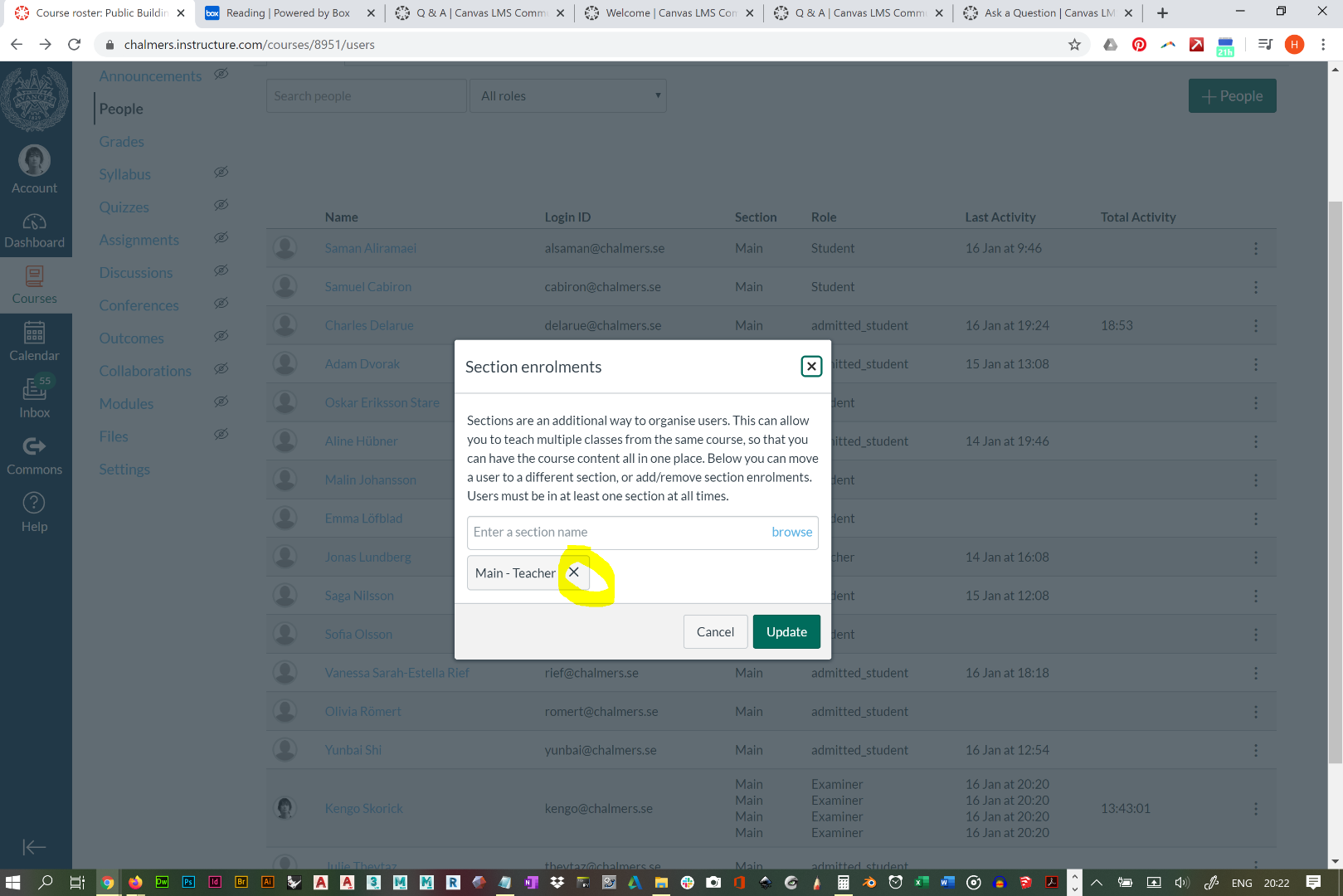
Task: Open options menu for Samuel Cabiron
Action: tap(1256, 287)
